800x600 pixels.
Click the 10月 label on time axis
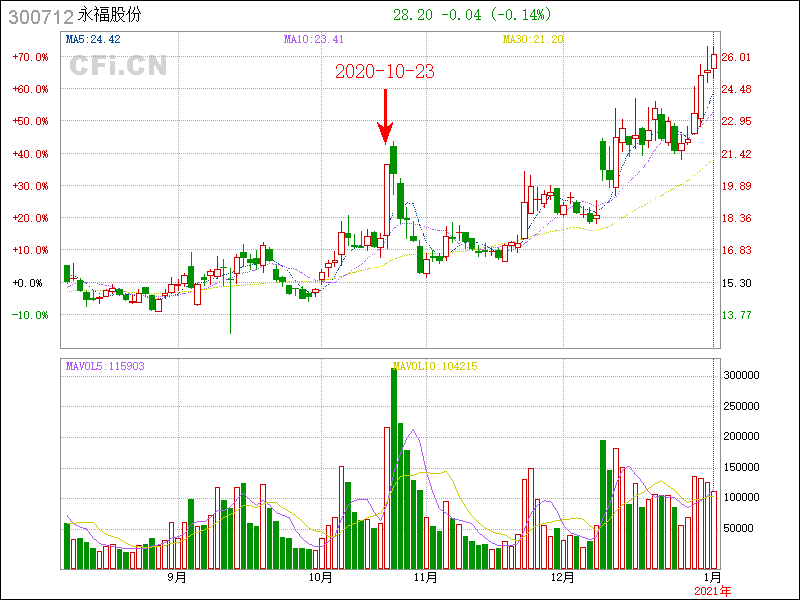(x=320, y=578)
